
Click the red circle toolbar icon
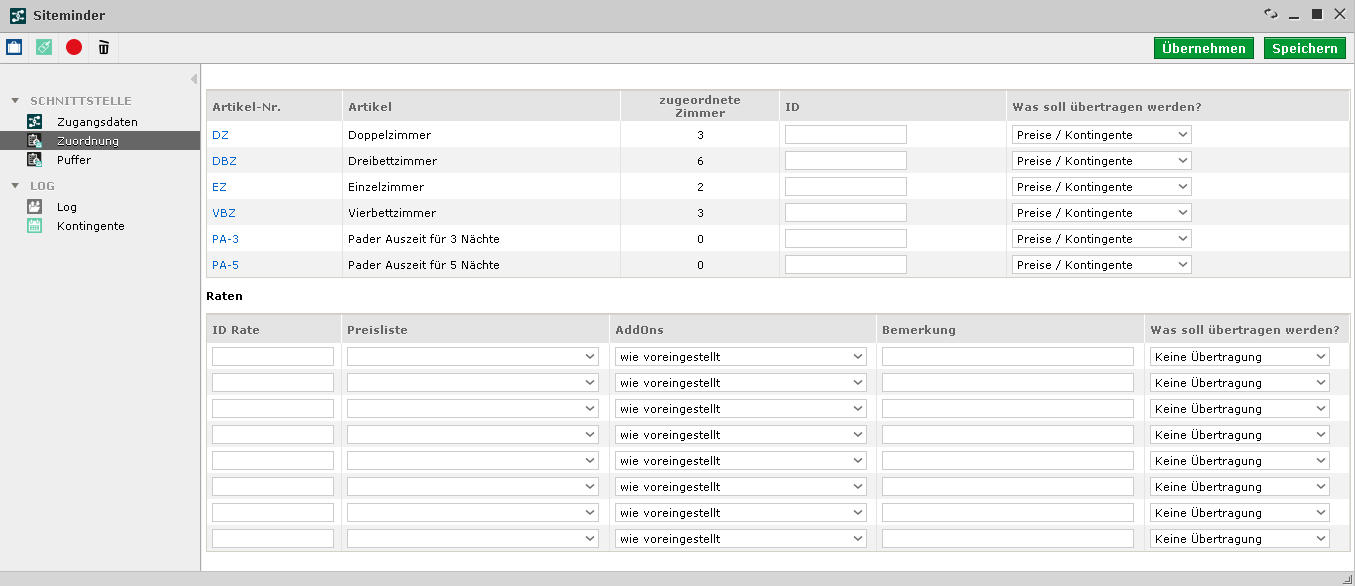tap(74, 47)
